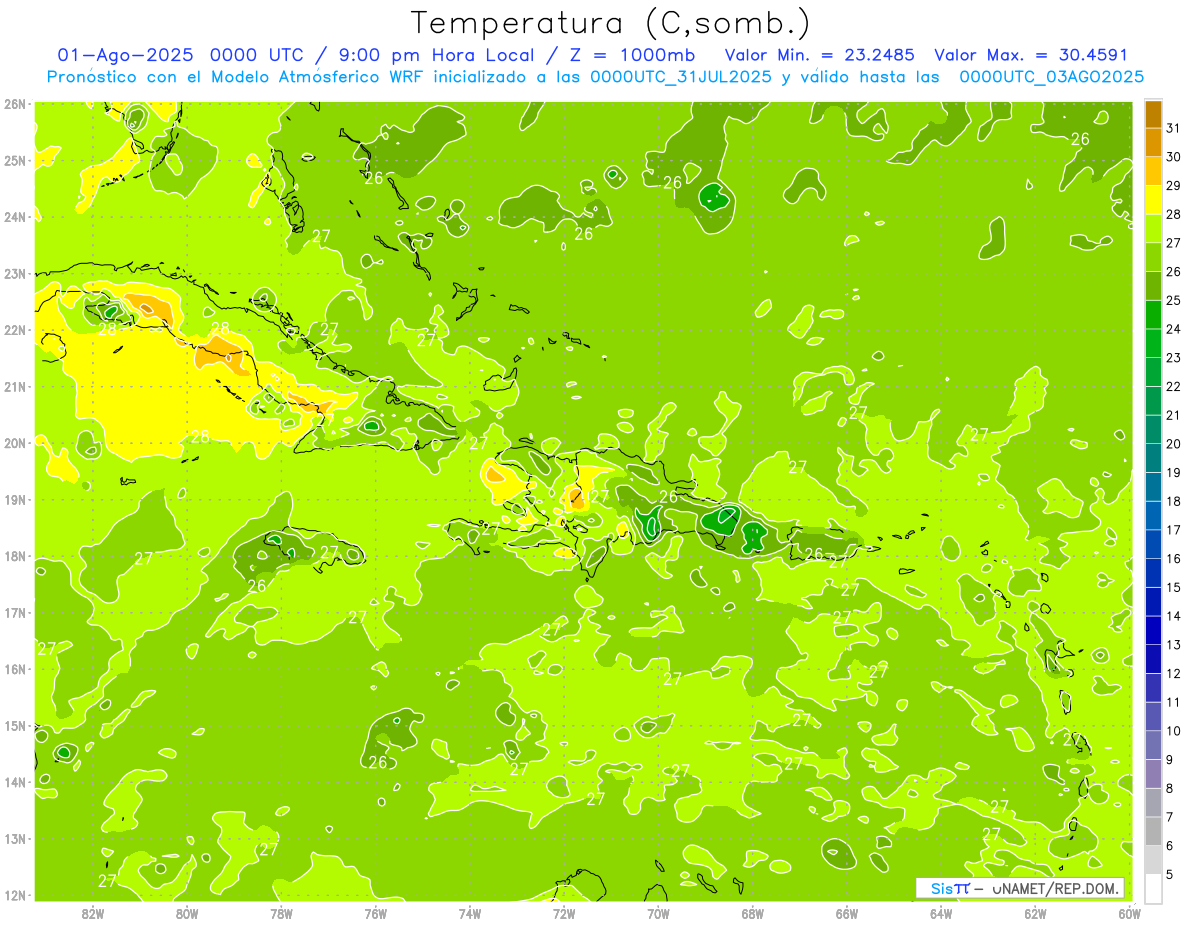Click the 76W longitude axis label
Viewport: 1200px width, 927px height.
tap(375, 912)
